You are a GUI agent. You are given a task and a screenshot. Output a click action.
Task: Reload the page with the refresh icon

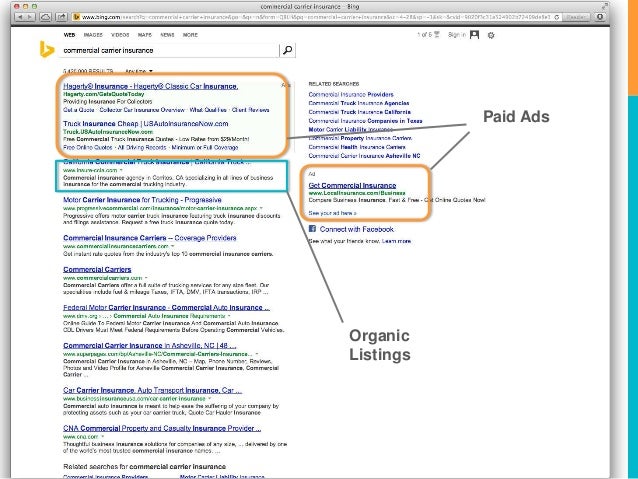[557, 17]
